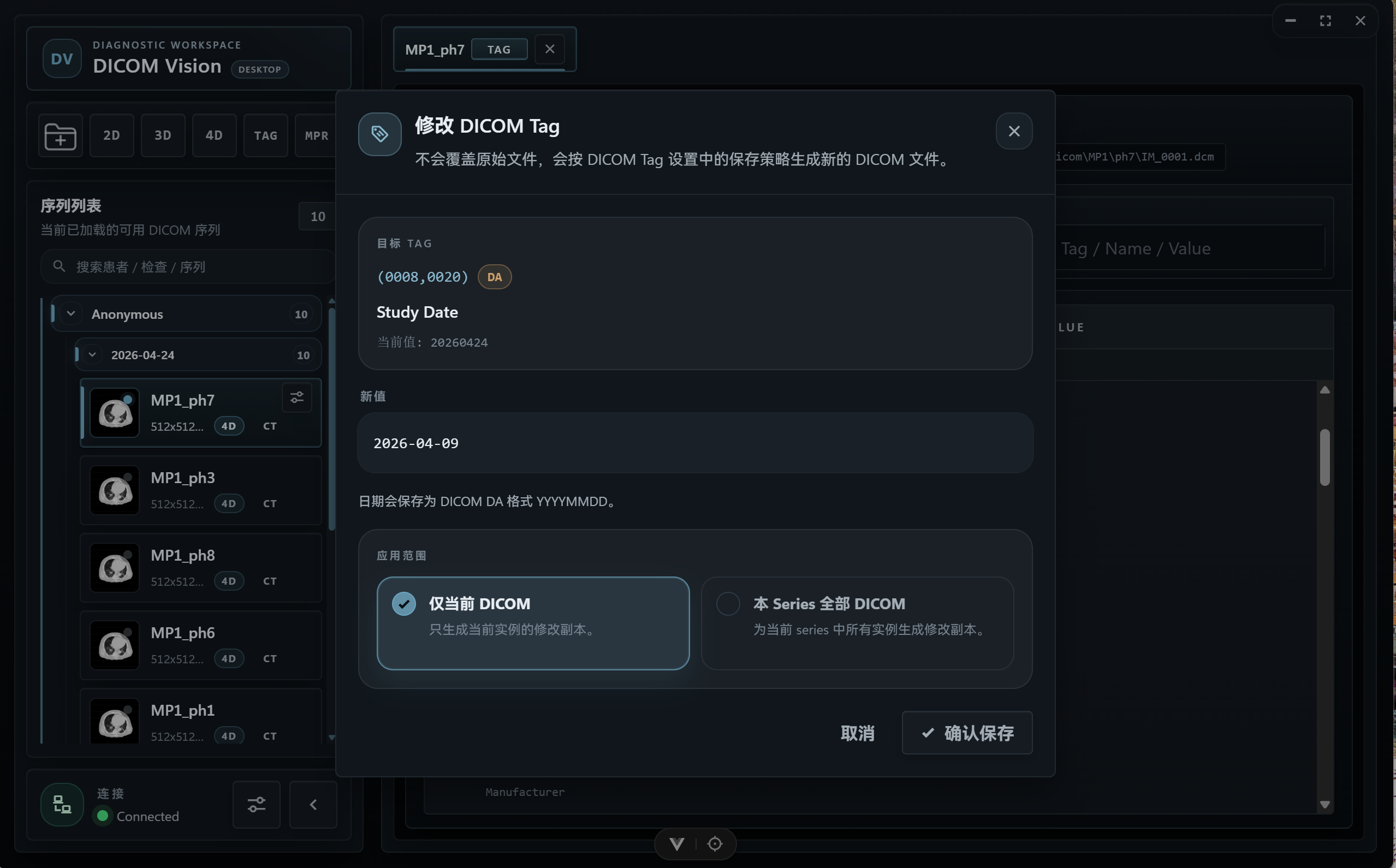Switch to 2D view mode

(x=111, y=135)
